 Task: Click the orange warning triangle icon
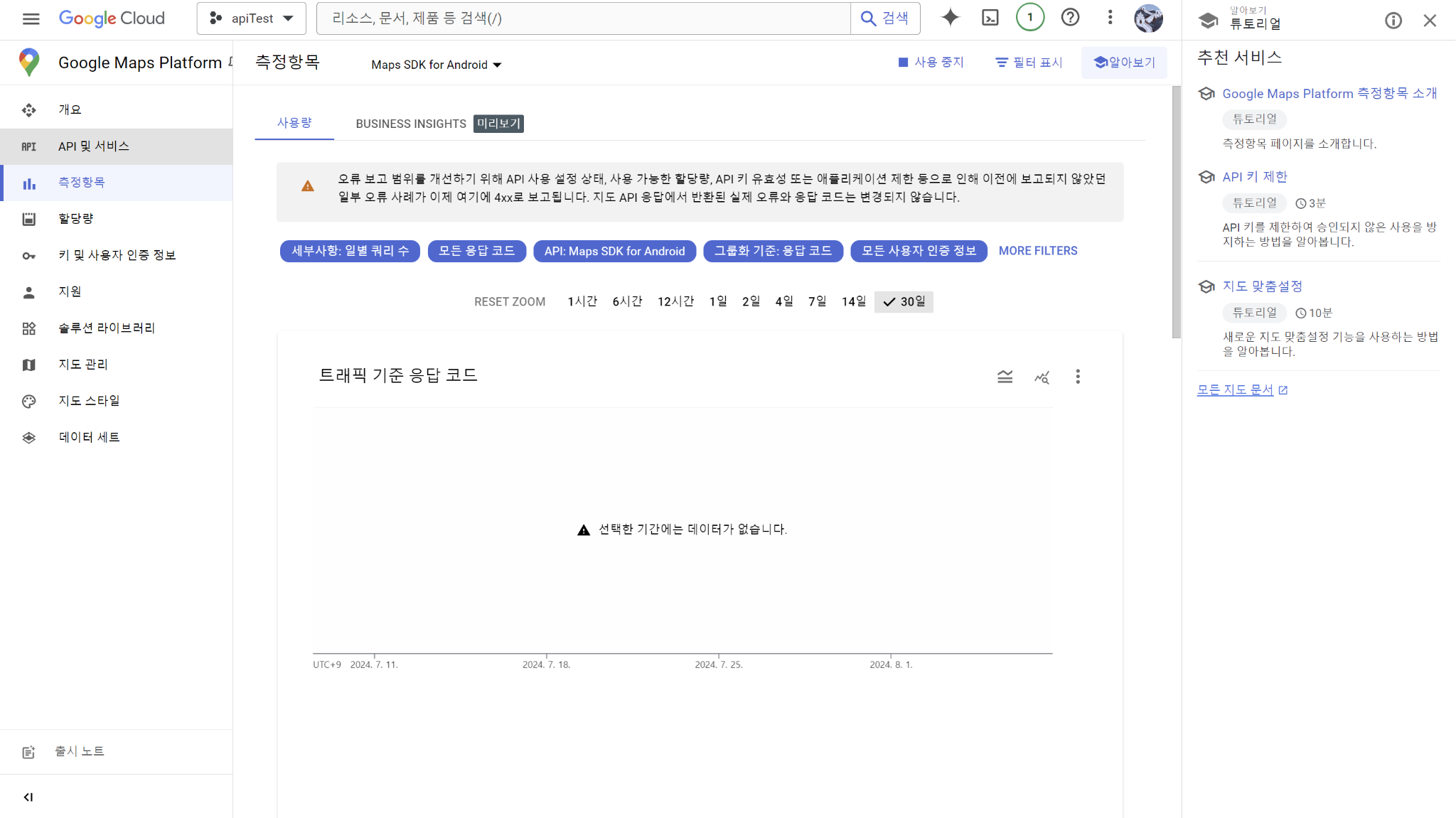point(307,186)
